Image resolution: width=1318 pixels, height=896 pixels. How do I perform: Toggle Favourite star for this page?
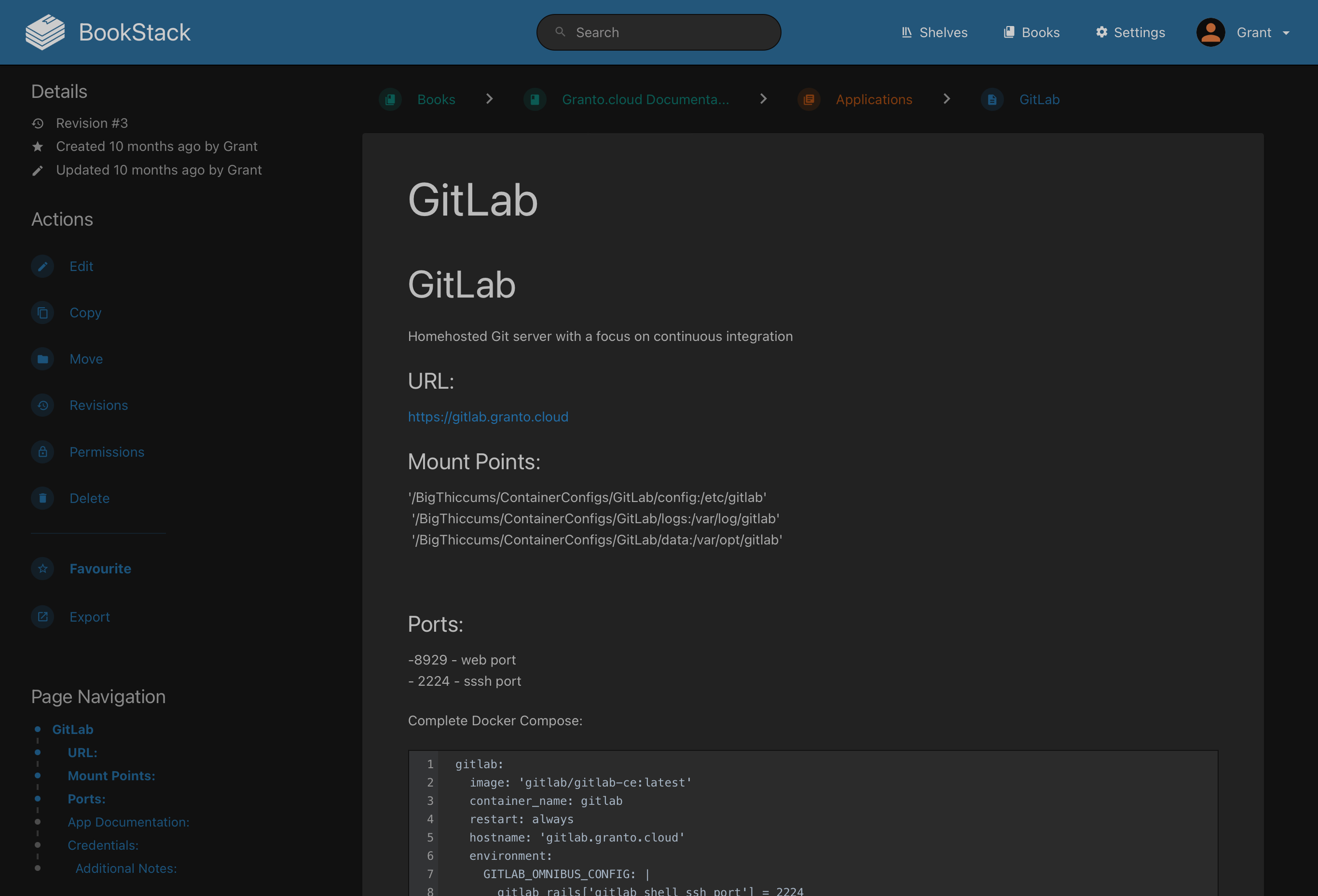point(42,569)
